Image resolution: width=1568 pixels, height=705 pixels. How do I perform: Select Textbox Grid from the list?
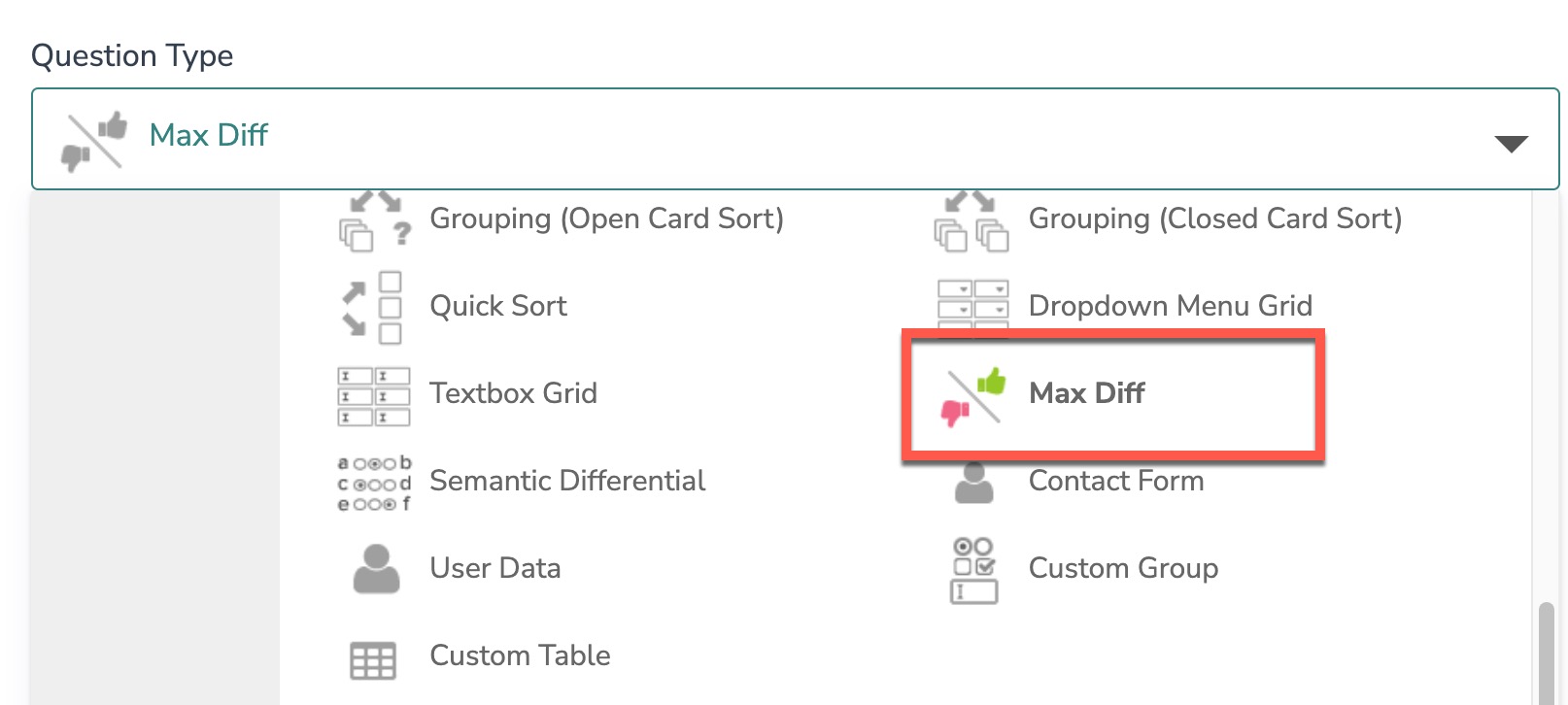tap(513, 393)
